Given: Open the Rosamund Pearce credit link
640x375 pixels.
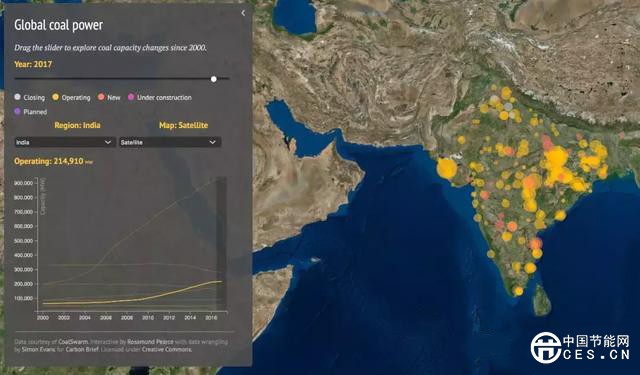Looking at the screenshot, I should (x=150, y=342).
